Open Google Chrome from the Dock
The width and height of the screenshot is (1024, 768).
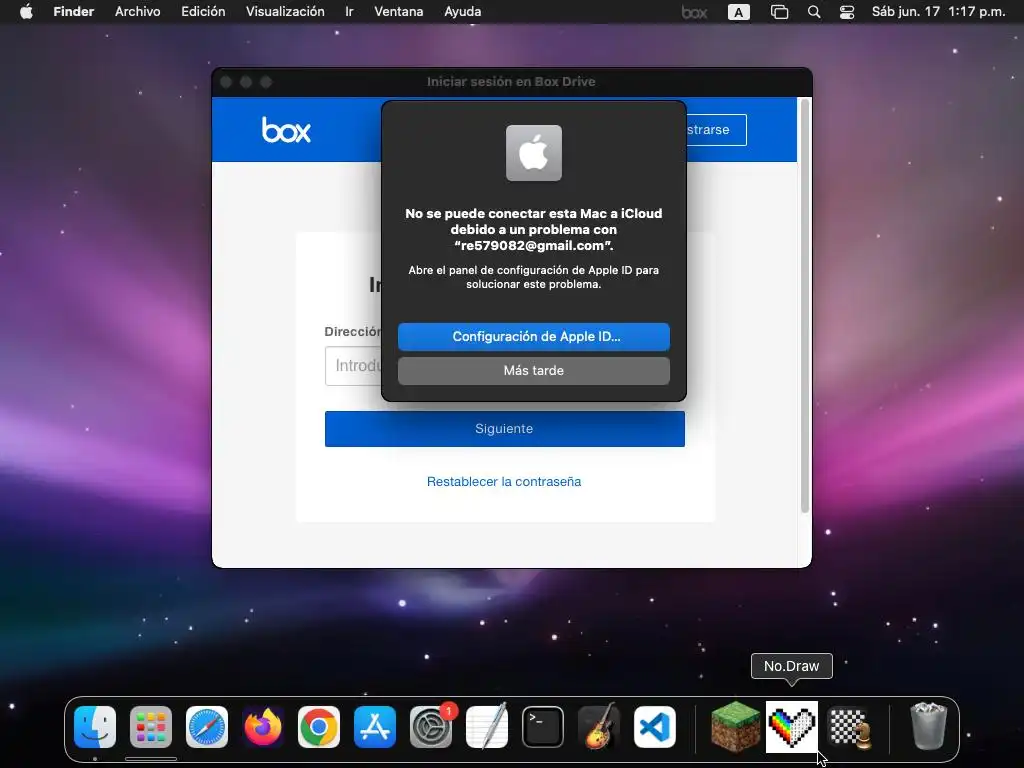(x=319, y=727)
